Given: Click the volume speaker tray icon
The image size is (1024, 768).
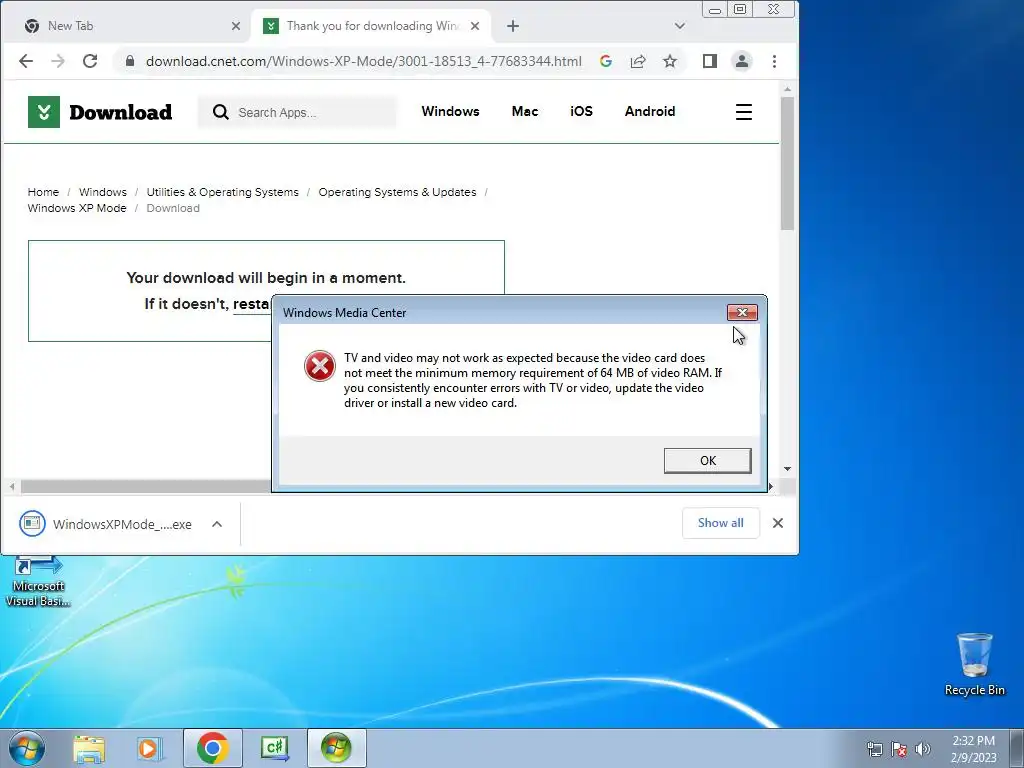Looking at the screenshot, I should (x=923, y=749).
